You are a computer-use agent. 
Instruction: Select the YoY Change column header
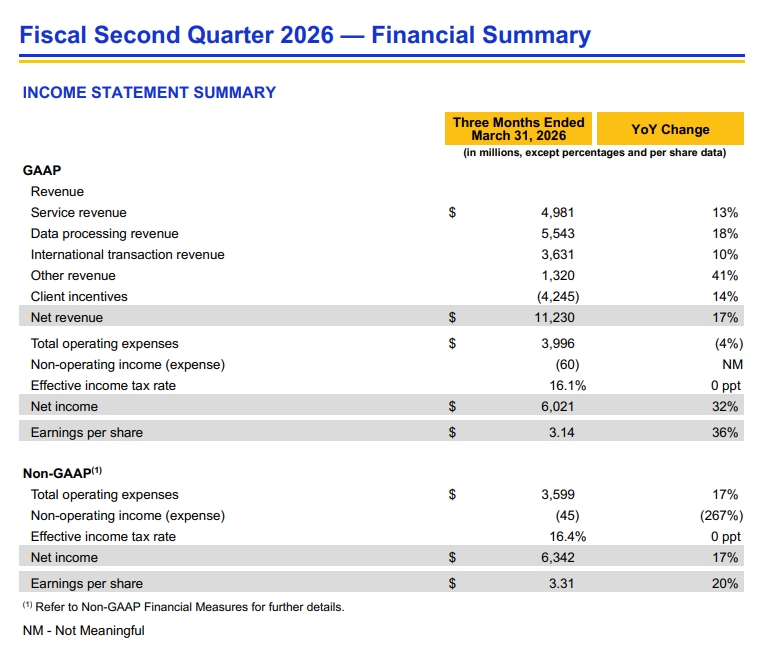coord(670,129)
